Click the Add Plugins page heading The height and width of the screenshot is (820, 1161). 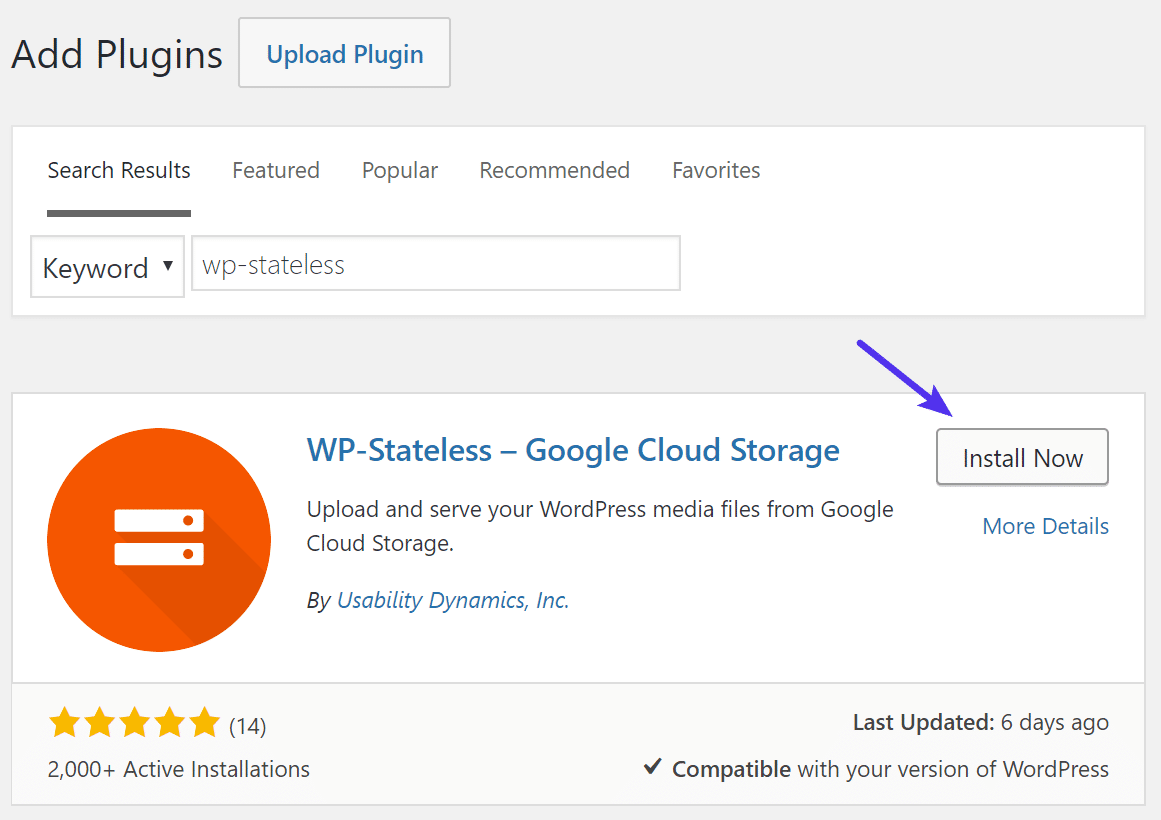[x=115, y=55]
